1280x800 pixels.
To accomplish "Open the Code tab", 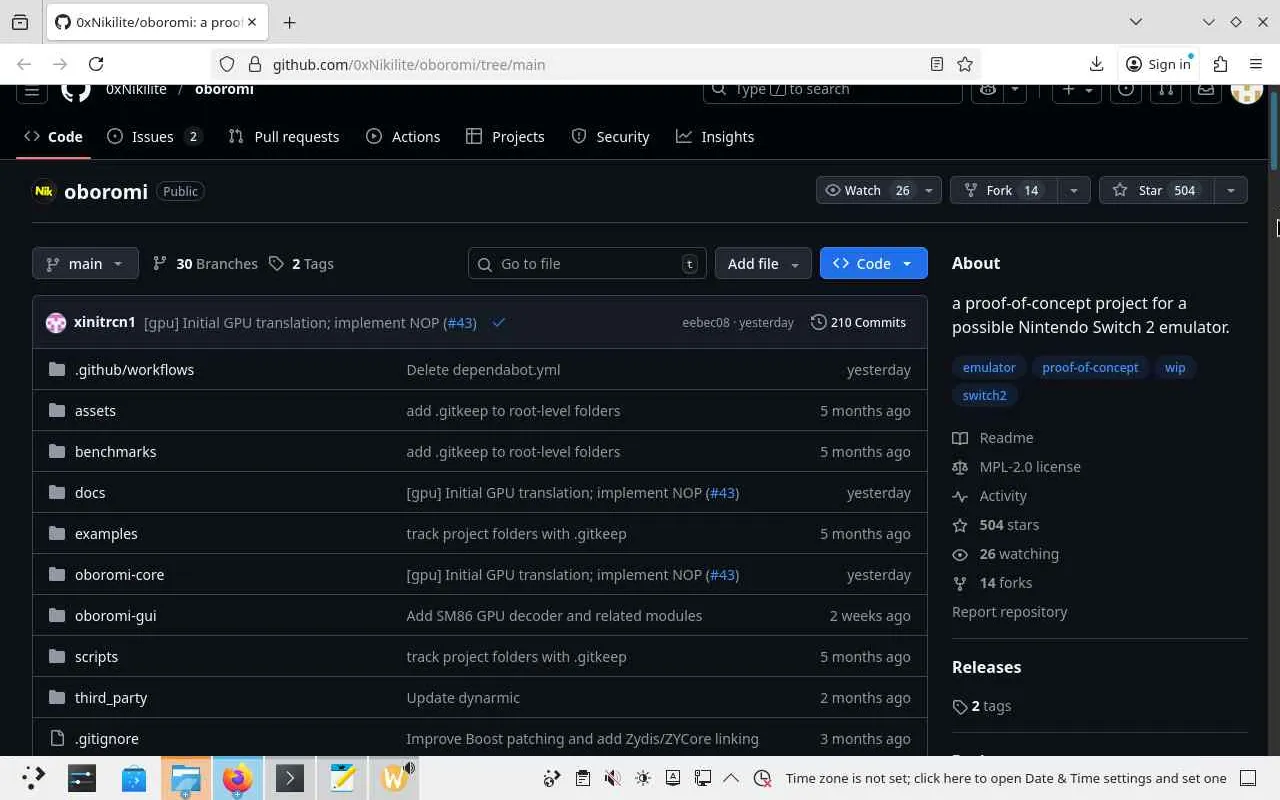I will point(53,137).
